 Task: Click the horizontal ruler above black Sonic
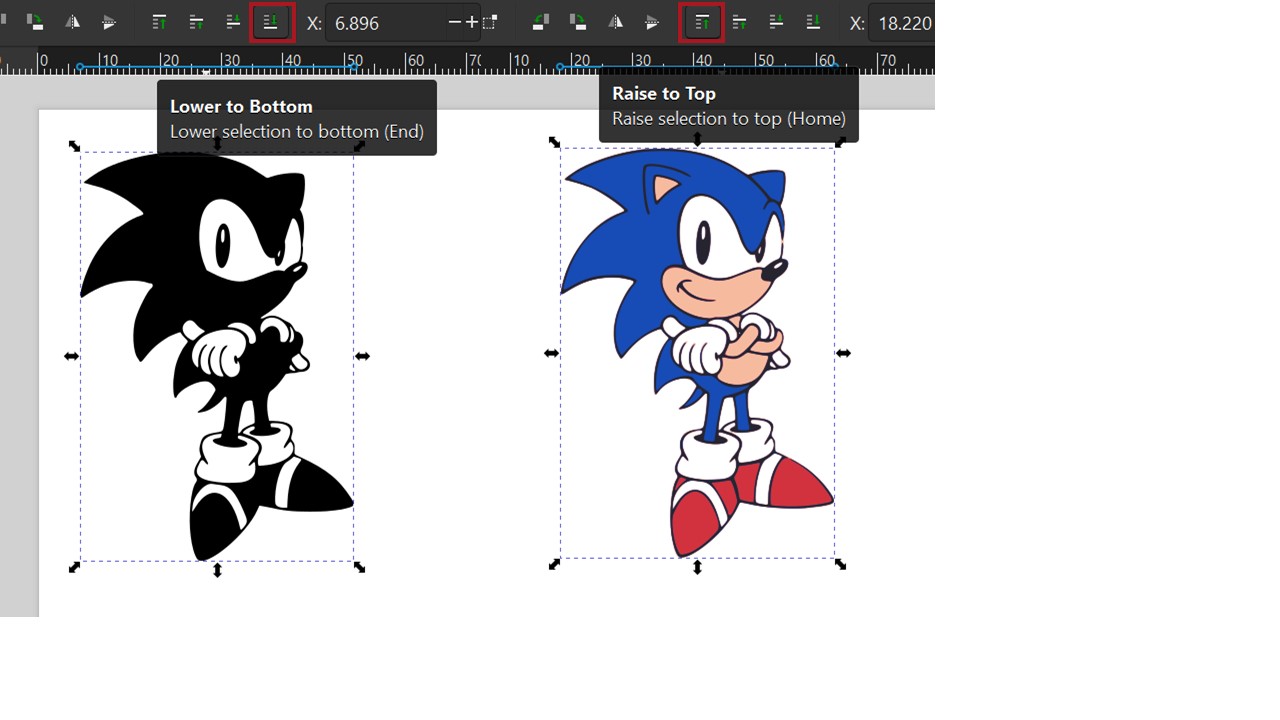pyautogui.click(x=240, y=61)
